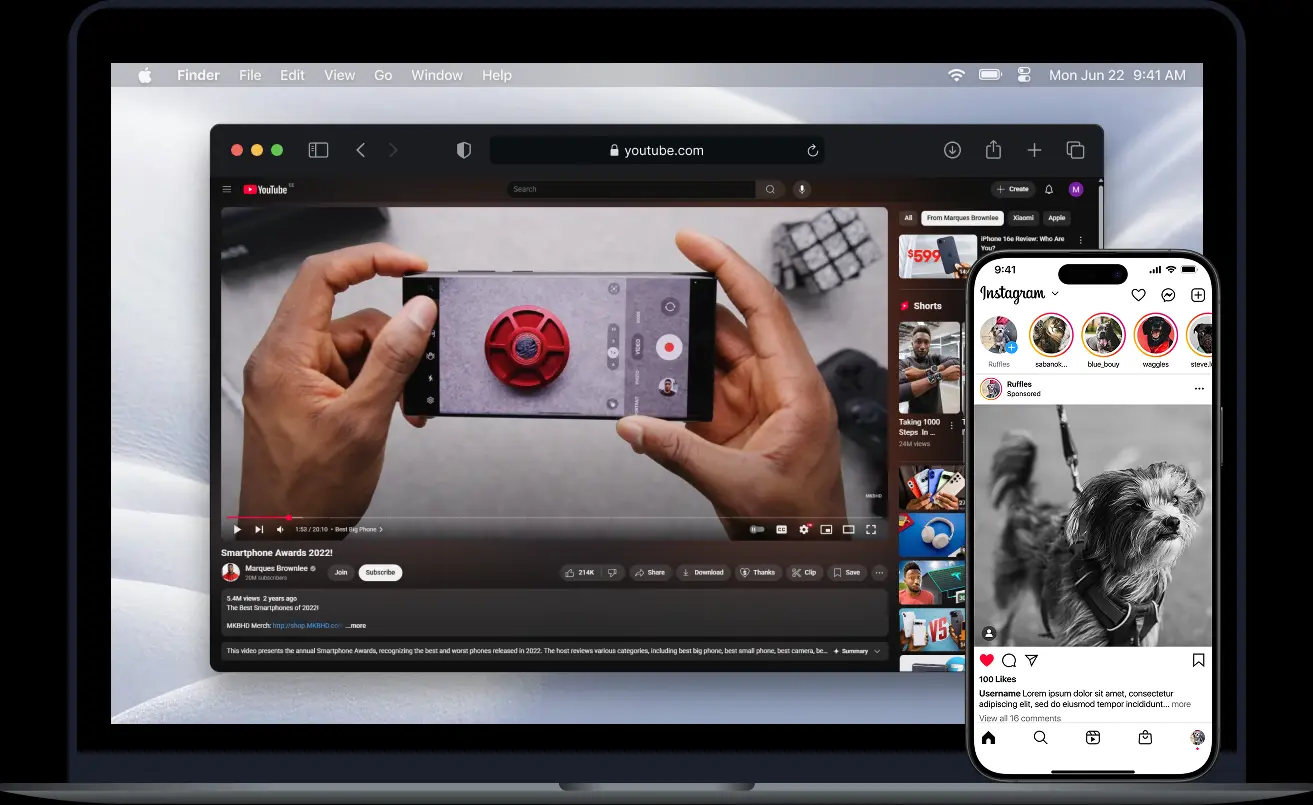Show Safari tab overview
This screenshot has height=805, width=1313.
1075,150
